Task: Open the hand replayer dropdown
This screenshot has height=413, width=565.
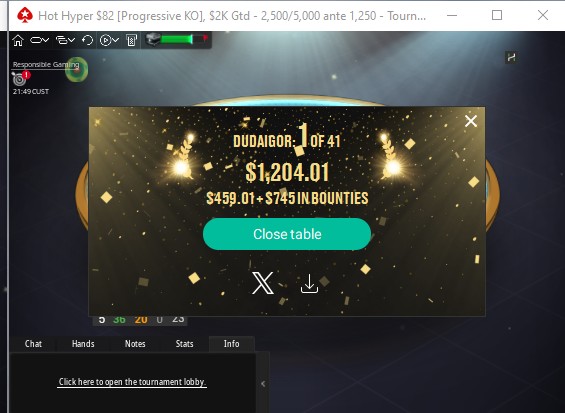Action: (x=109, y=40)
